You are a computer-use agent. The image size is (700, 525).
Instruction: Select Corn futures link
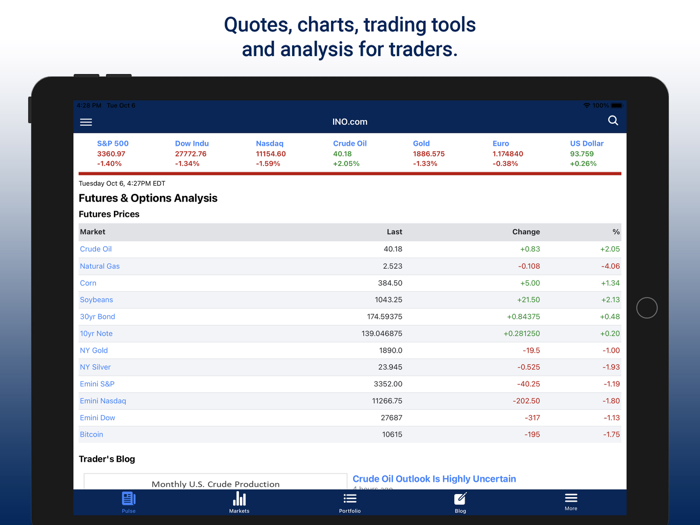tap(88, 283)
